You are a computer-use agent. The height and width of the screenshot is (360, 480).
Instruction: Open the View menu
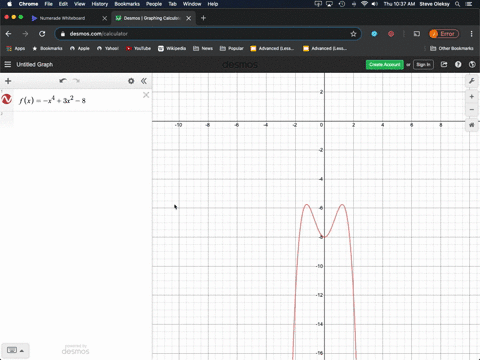[x=79, y=4]
